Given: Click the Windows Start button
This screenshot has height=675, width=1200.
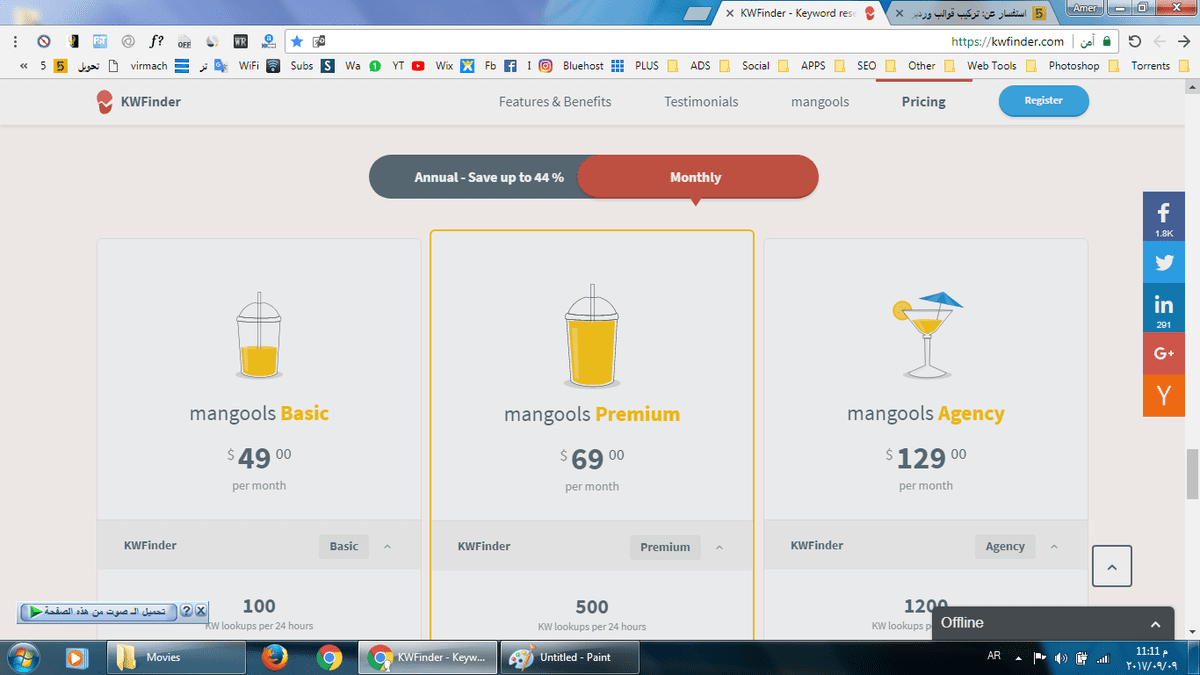Looking at the screenshot, I should [22, 657].
